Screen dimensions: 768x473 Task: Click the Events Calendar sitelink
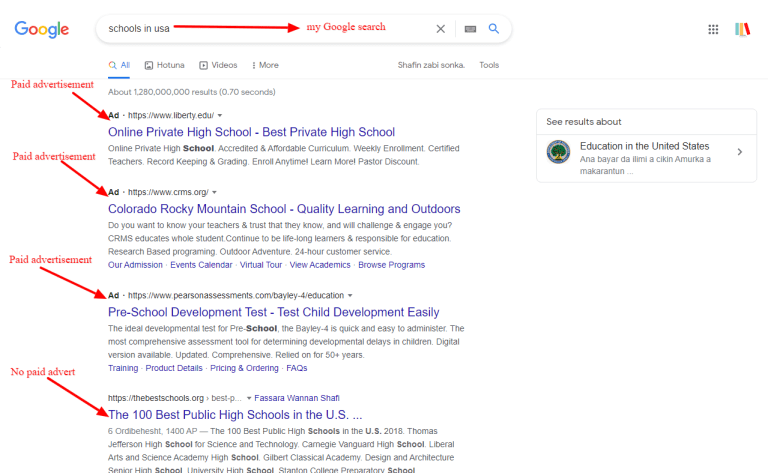coord(201,265)
